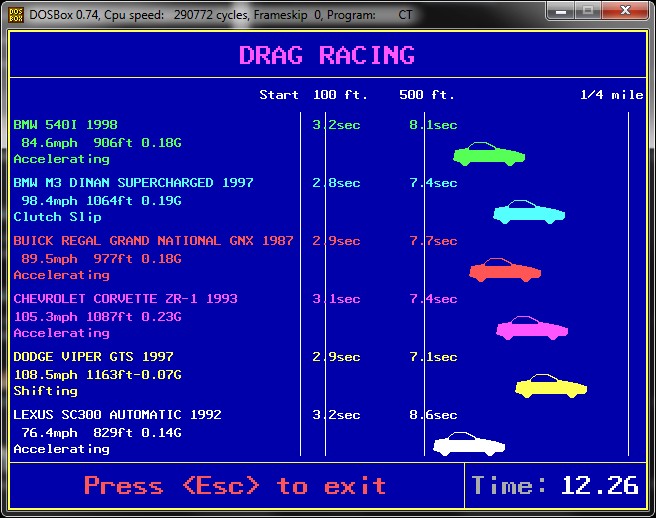
Task: Click Accelerating status under Buick Regal
Action: coord(62,275)
